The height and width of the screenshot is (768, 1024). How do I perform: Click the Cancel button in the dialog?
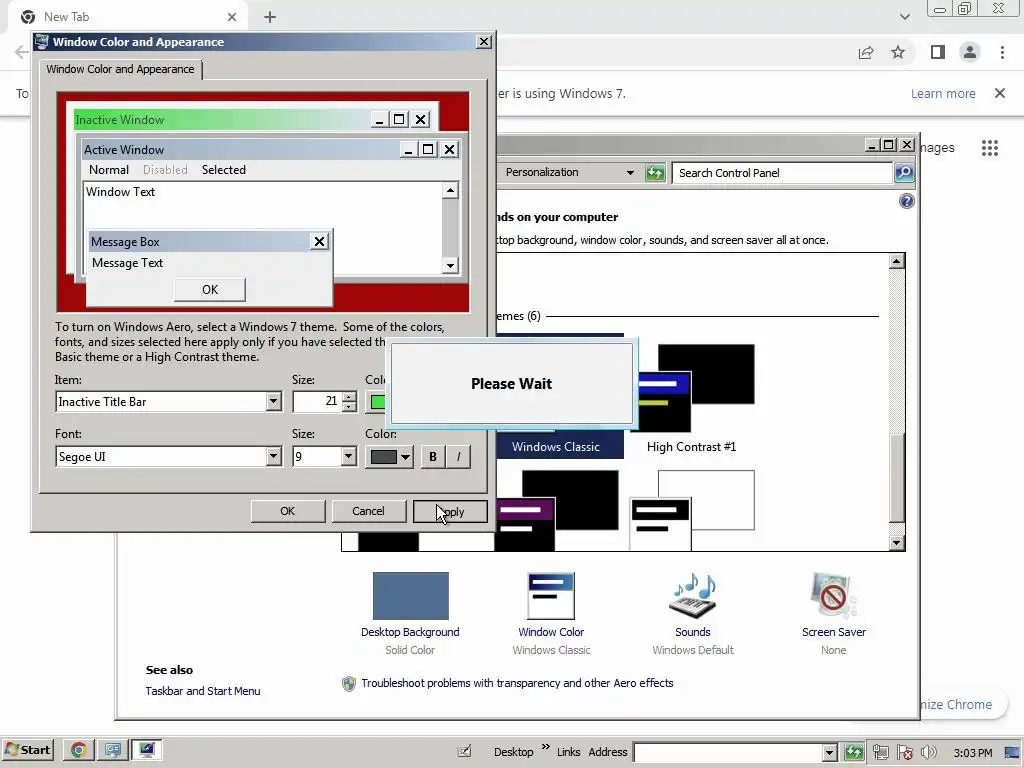368,511
